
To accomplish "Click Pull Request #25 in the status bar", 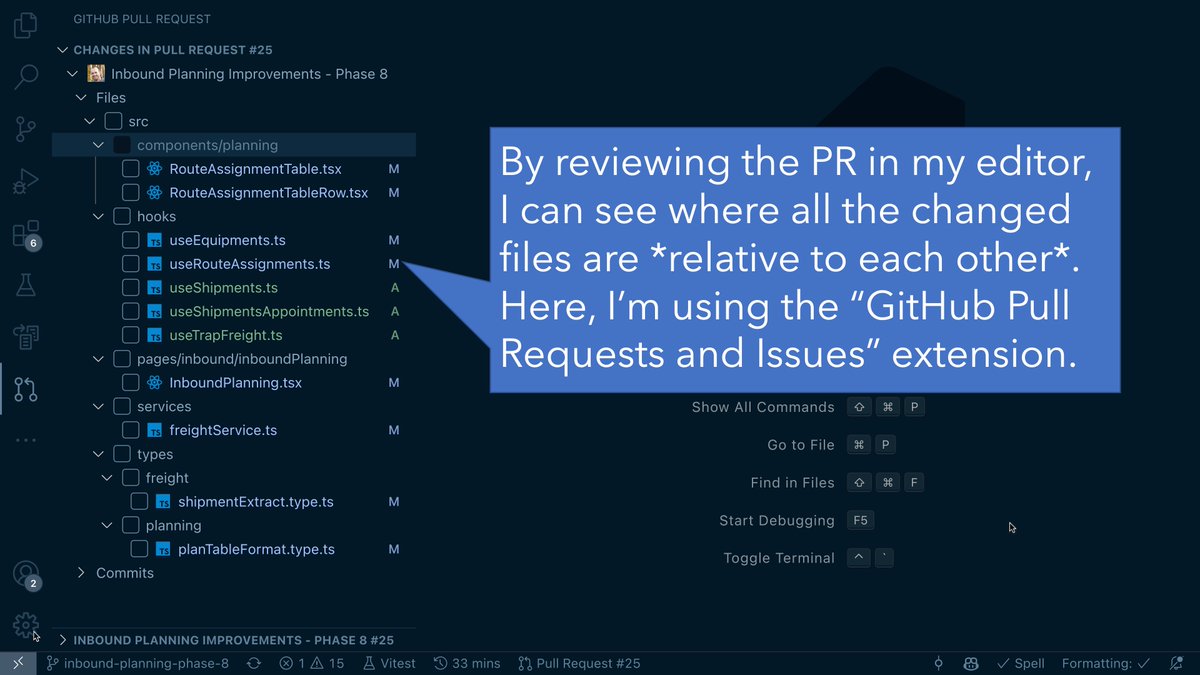I will click(x=579, y=663).
